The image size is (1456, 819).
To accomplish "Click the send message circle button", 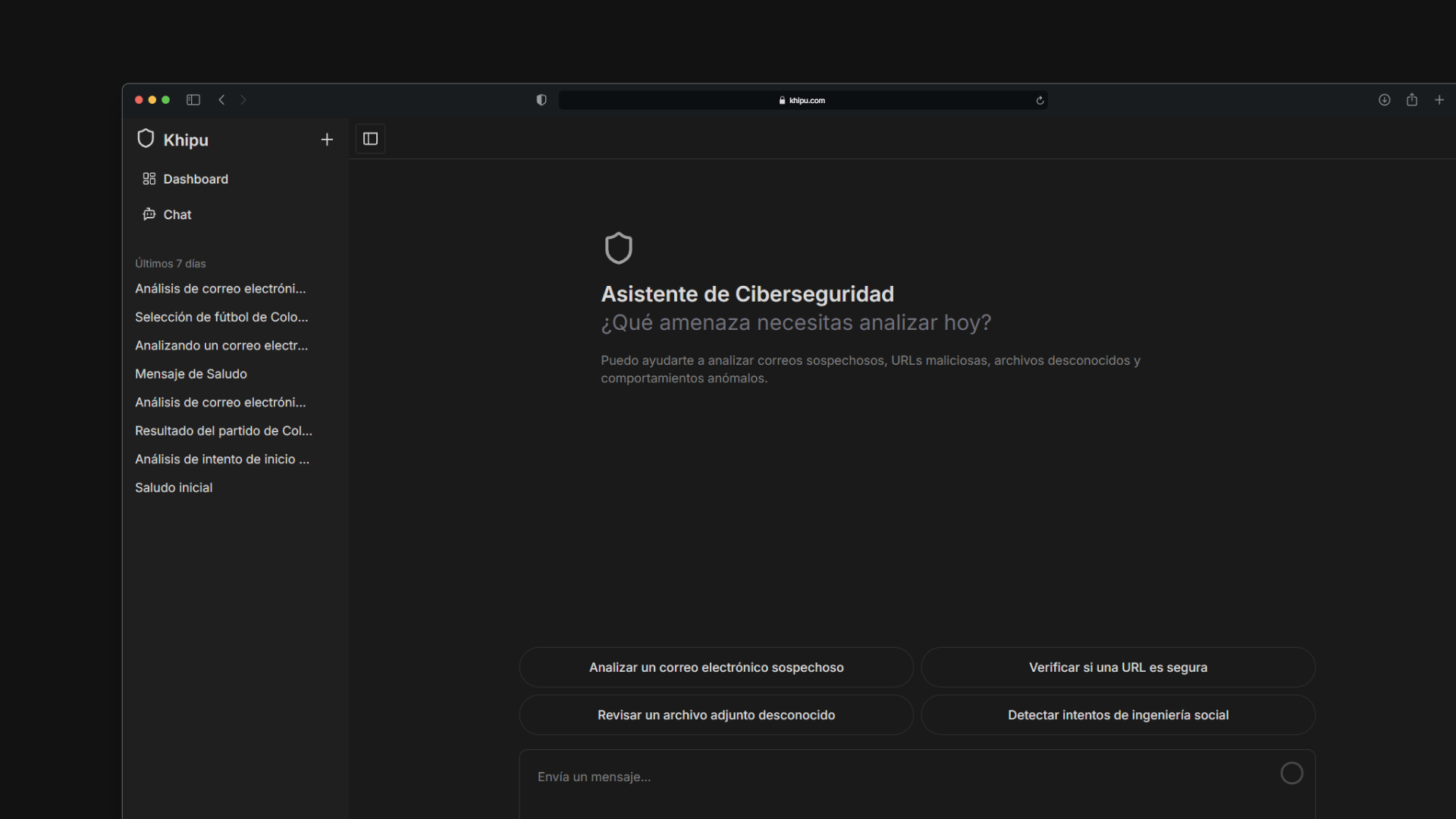I will pyautogui.click(x=1291, y=773).
